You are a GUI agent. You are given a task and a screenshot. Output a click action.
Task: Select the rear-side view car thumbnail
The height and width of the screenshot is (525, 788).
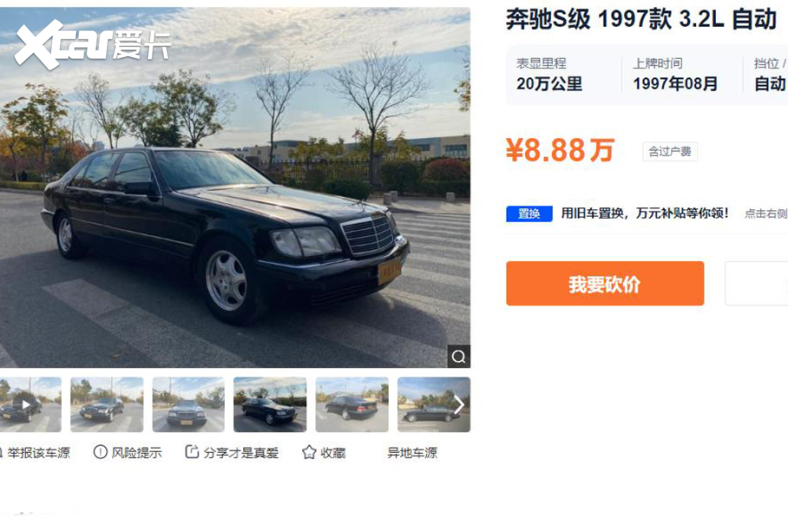tap(352, 404)
